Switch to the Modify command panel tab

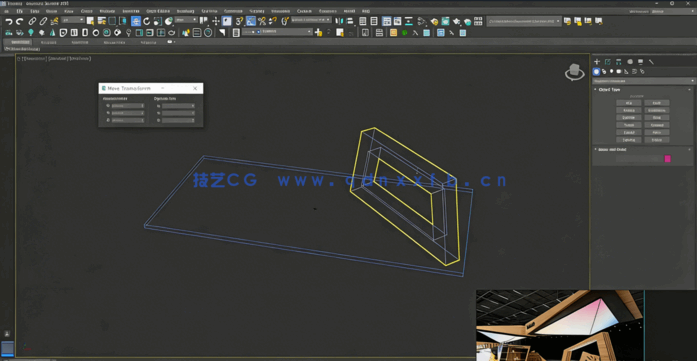(x=608, y=62)
